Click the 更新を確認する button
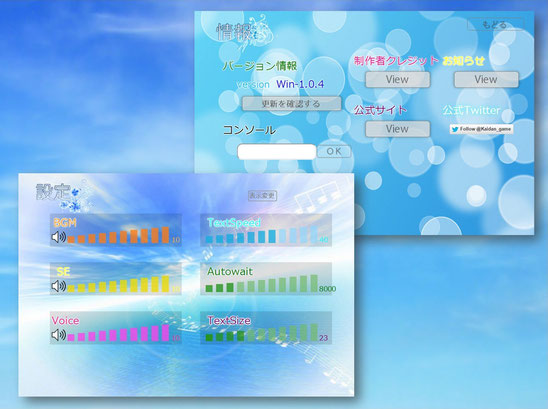The width and height of the screenshot is (548, 409). coord(291,104)
